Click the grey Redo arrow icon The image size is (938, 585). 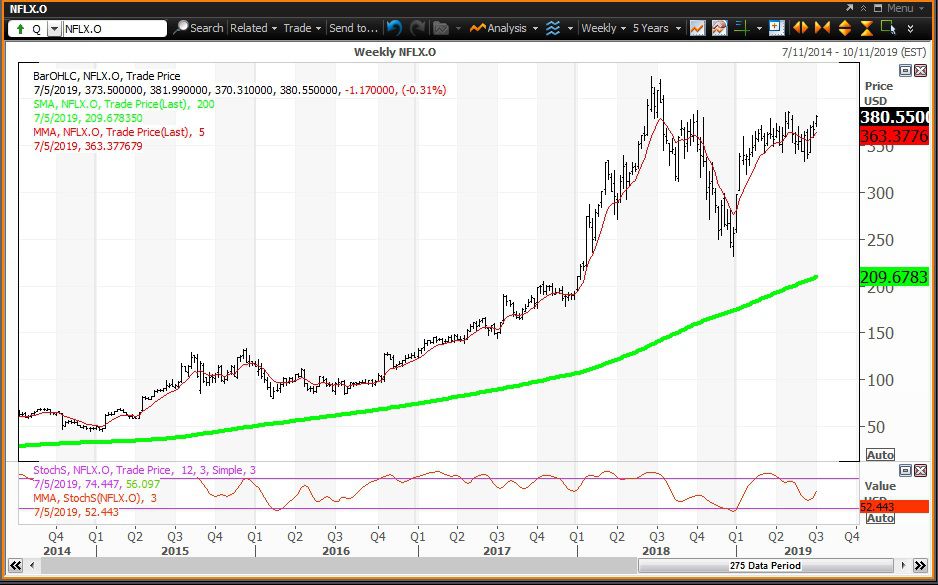coord(418,28)
